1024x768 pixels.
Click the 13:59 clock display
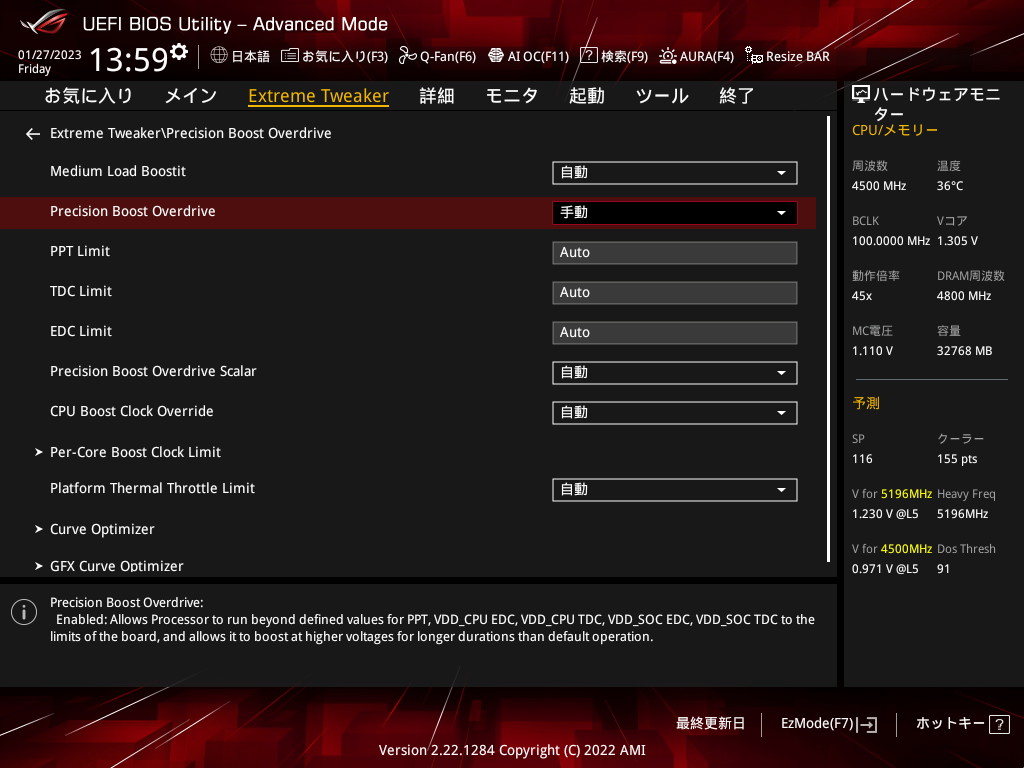129,59
